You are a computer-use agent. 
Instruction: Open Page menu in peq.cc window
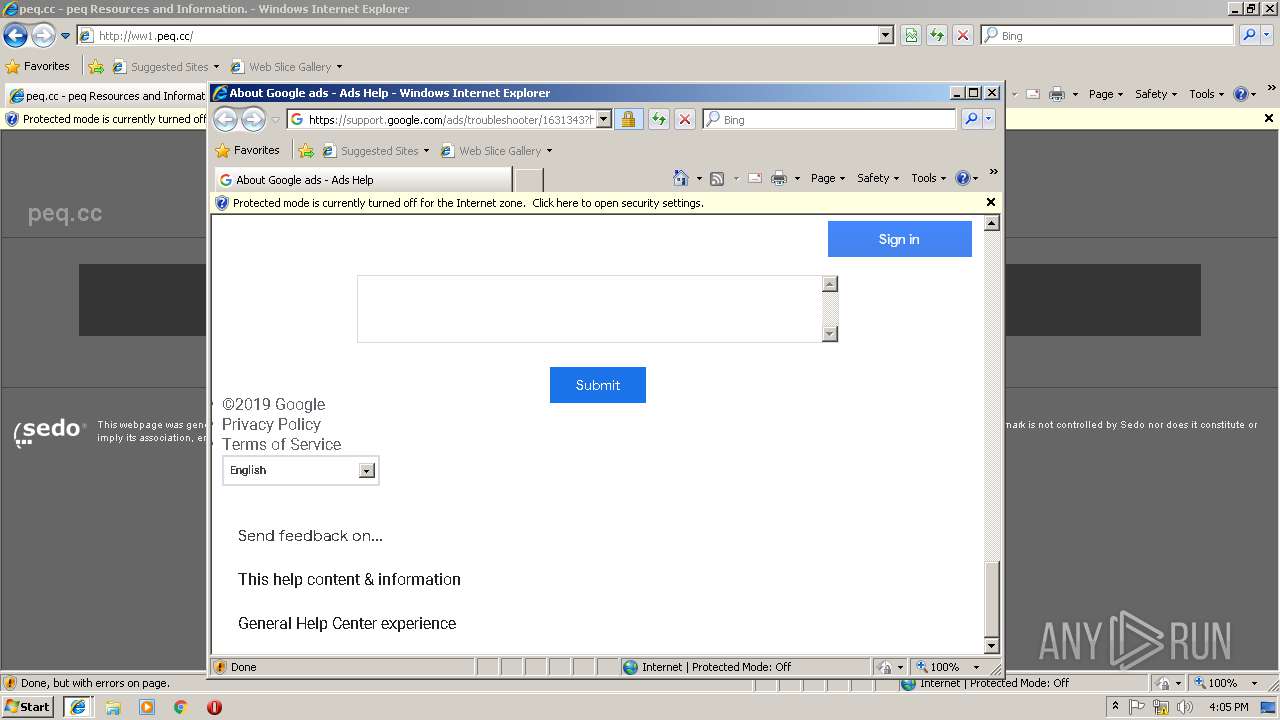point(1106,94)
